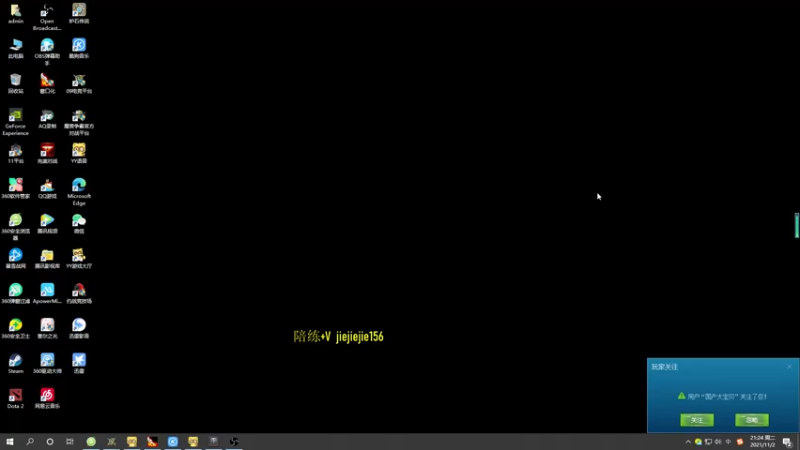Open taskbar clock showing 21:24
This screenshot has width=800, height=450.
click(762, 441)
